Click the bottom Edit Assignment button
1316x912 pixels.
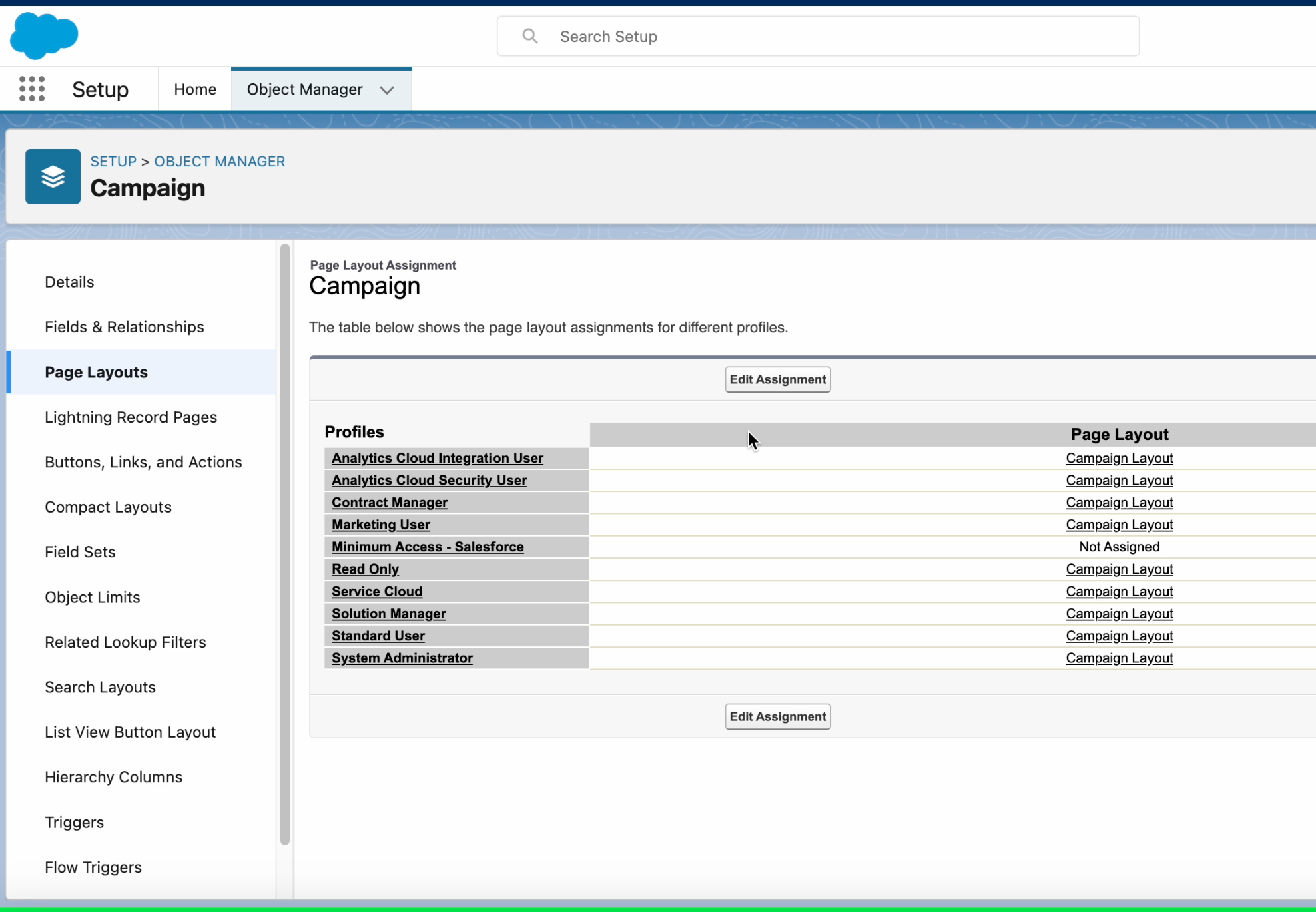(778, 716)
